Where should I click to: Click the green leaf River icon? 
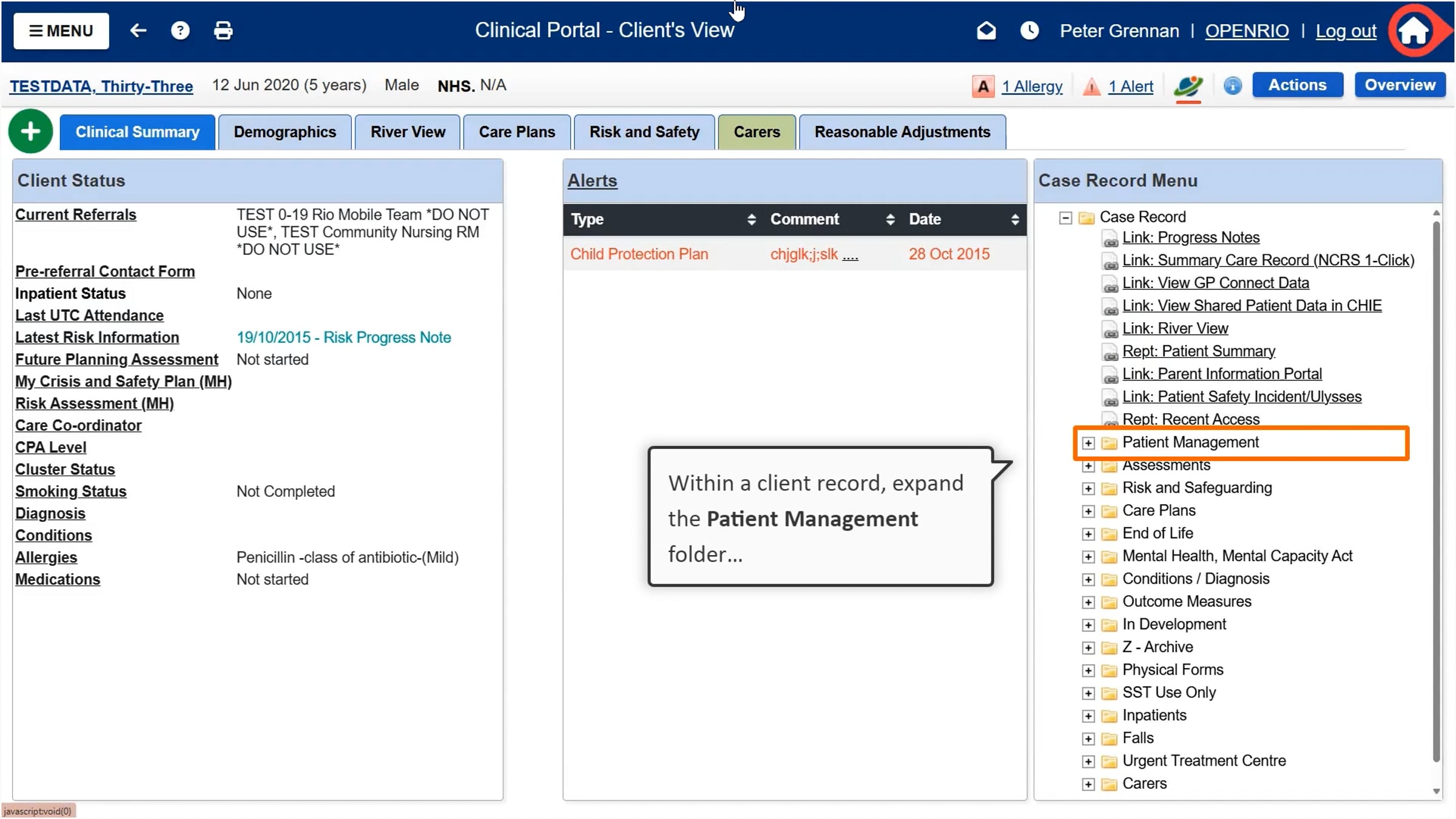pos(1188,86)
